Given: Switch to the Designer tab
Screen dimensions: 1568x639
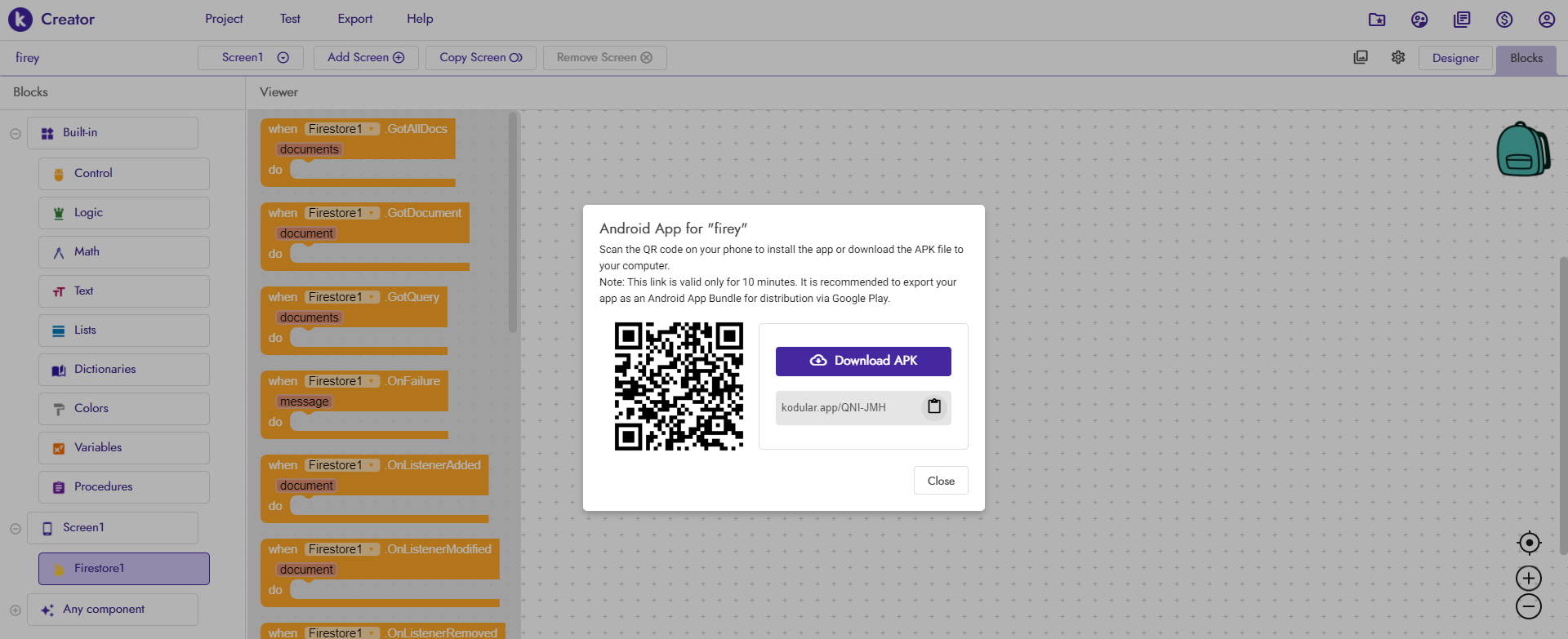Looking at the screenshot, I should click(x=1455, y=58).
